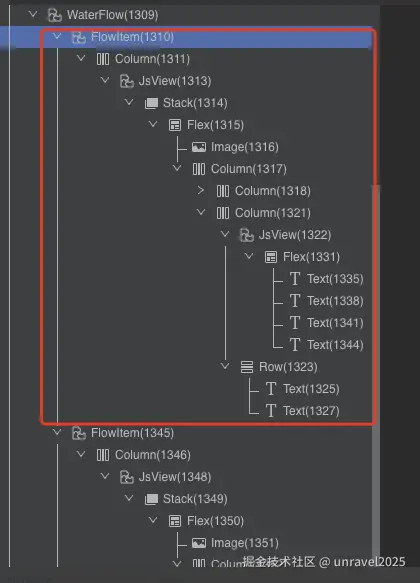Collapse the Column(1317) node
This screenshot has height=583, width=420.
coord(177,168)
